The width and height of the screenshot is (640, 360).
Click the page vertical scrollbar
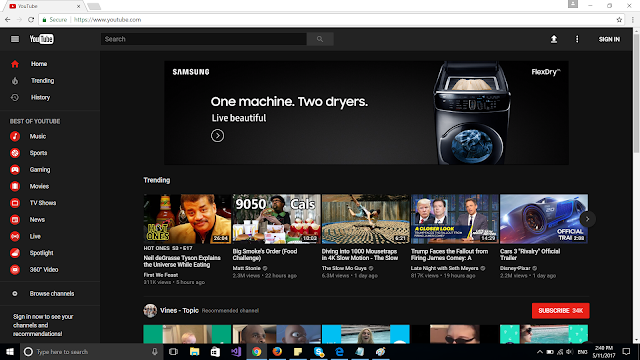point(636,94)
